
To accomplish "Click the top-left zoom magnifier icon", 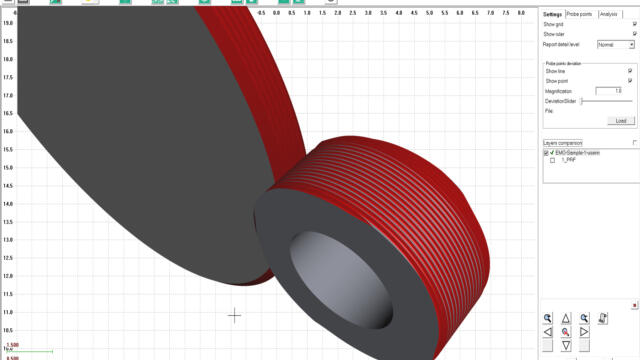I will [548, 318].
